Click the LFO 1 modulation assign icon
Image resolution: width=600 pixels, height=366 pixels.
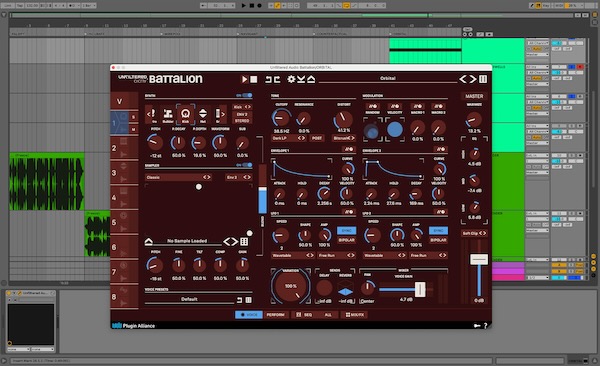349,212
